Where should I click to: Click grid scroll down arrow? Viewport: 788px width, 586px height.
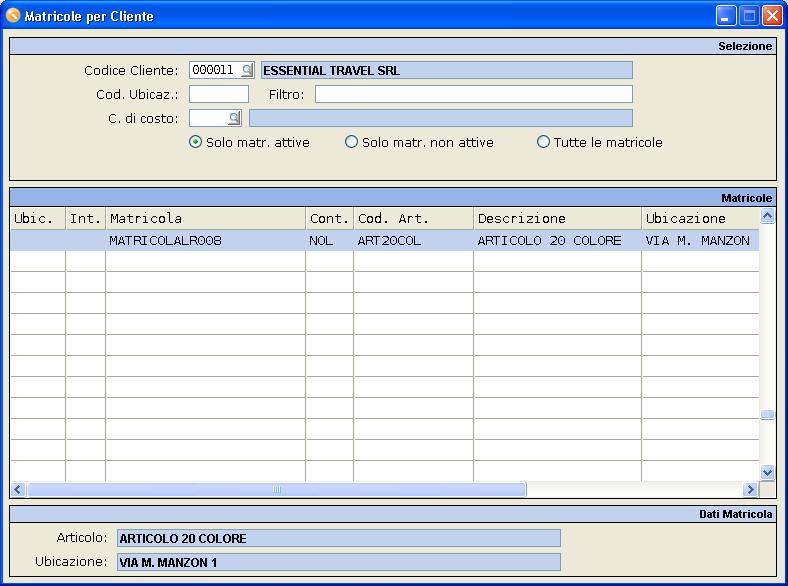[x=767, y=472]
